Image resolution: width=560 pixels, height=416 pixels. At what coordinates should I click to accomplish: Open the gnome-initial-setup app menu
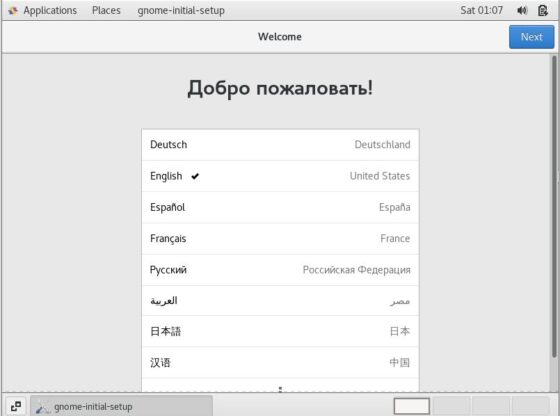(x=181, y=10)
